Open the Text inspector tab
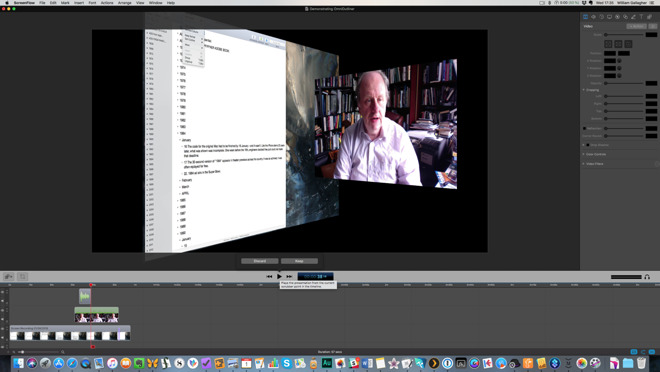The height and width of the screenshot is (372, 660). click(x=641, y=17)
